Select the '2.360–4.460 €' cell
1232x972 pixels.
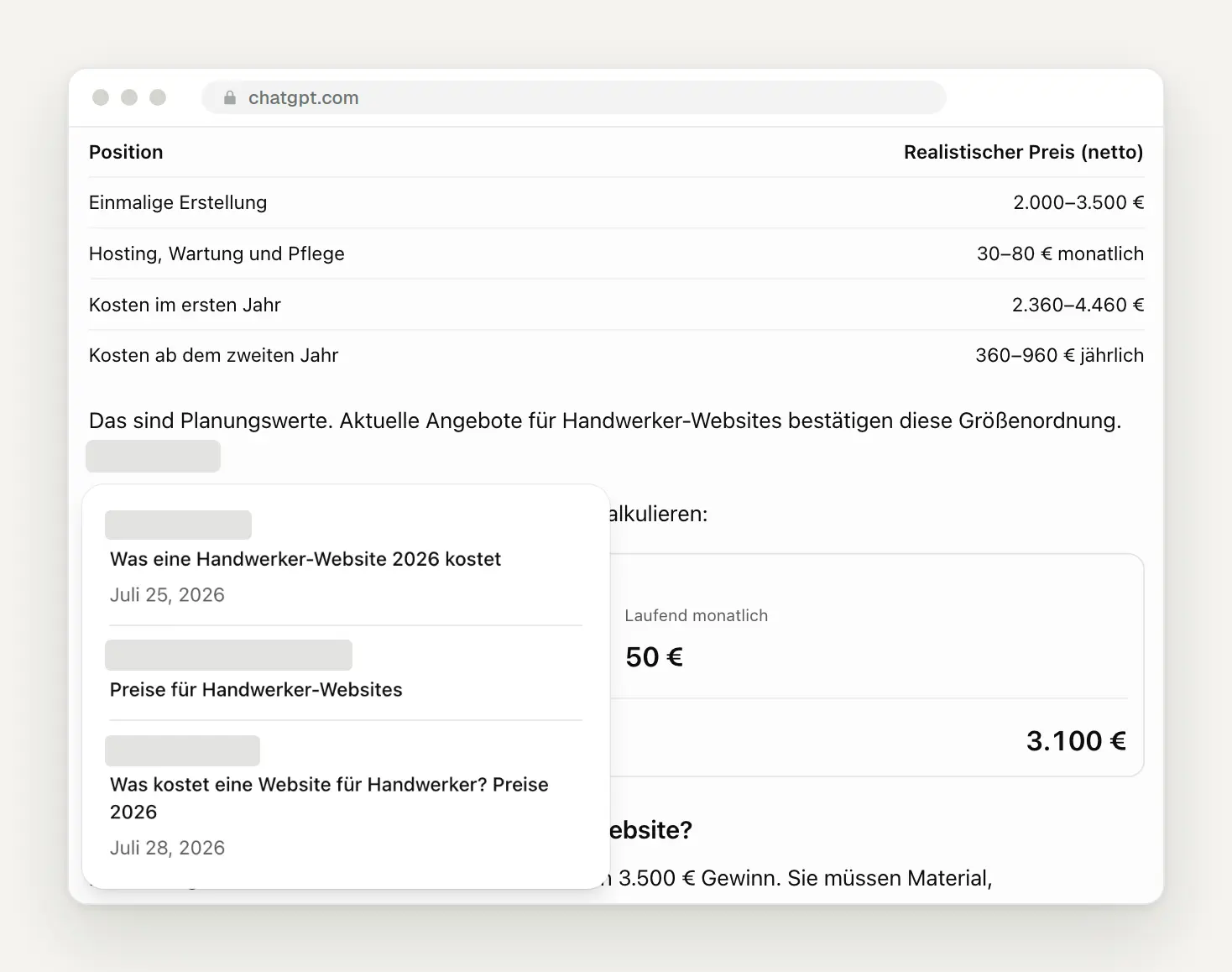pyautogui.click(x=1078, y=305)
